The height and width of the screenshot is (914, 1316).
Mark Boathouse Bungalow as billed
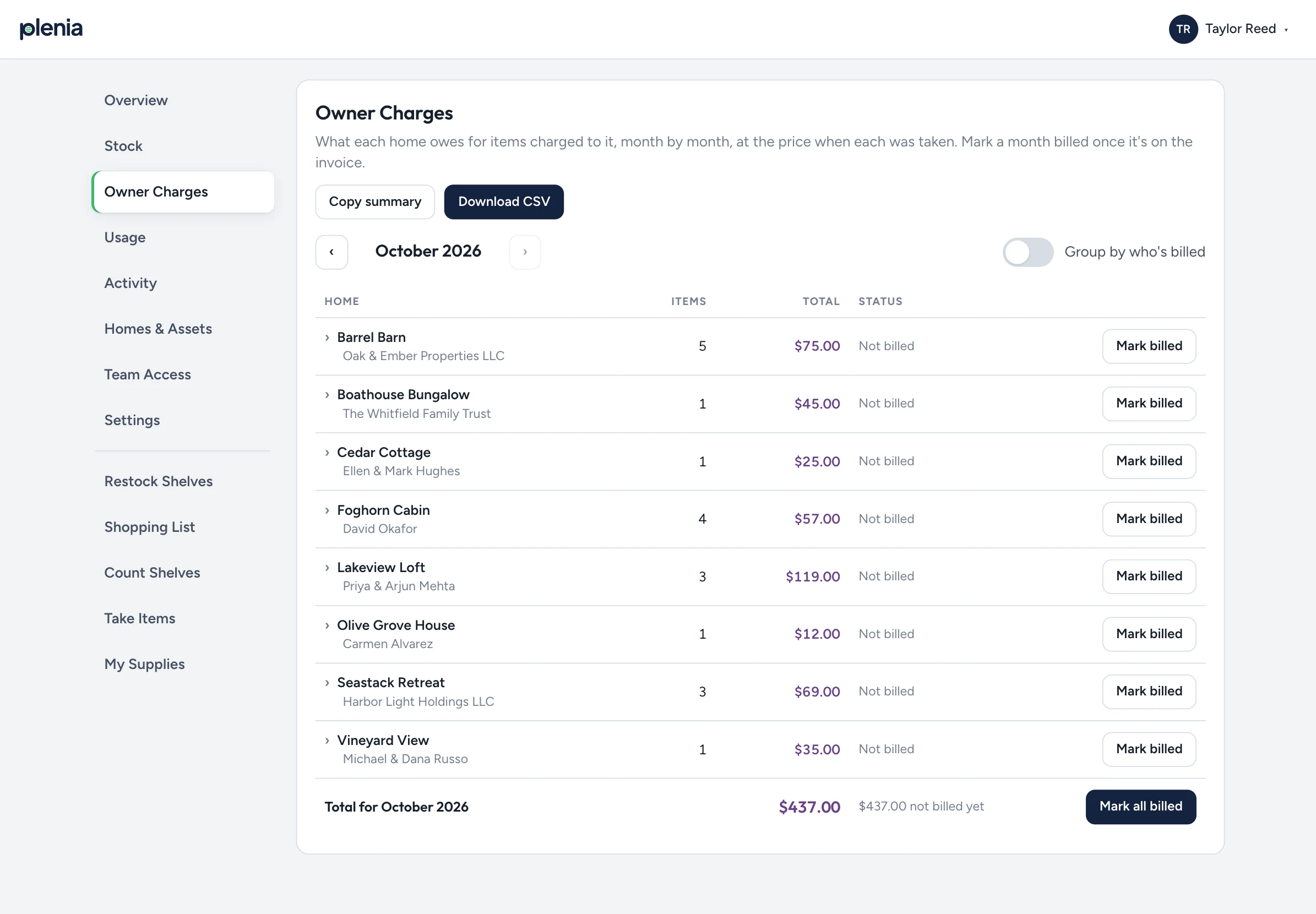(x=1149, y=404)
